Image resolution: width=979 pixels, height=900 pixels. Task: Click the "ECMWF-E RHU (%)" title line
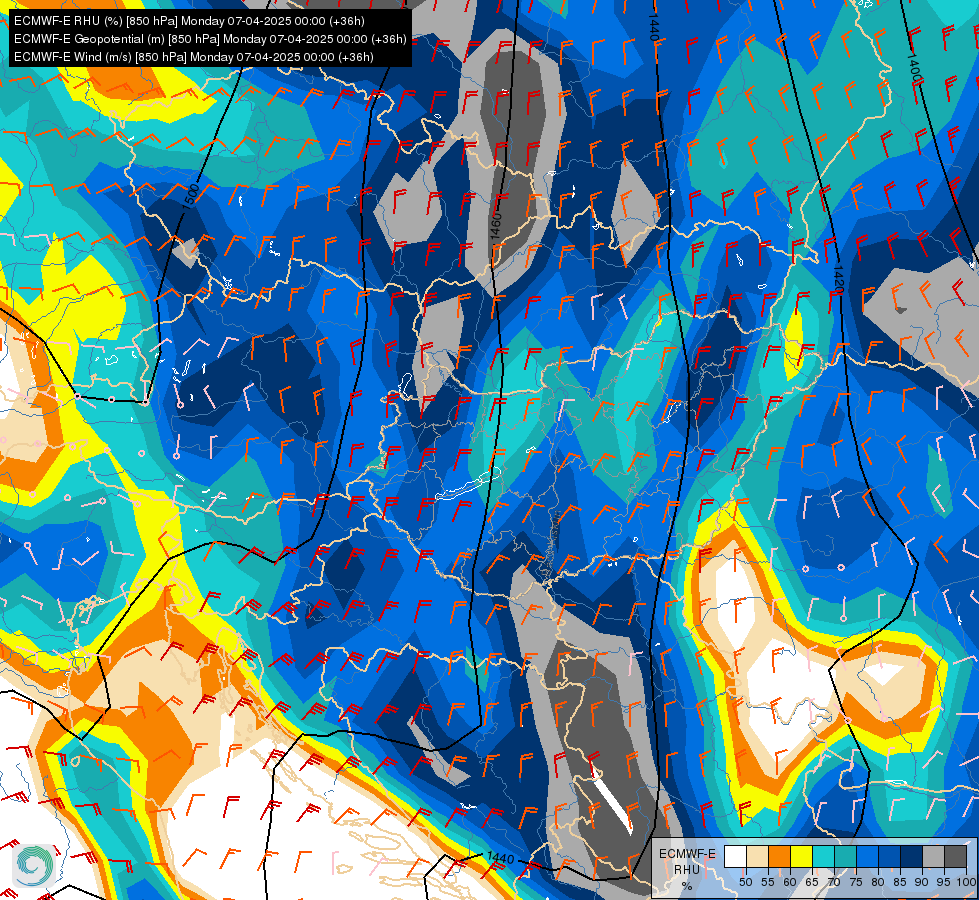189,21
